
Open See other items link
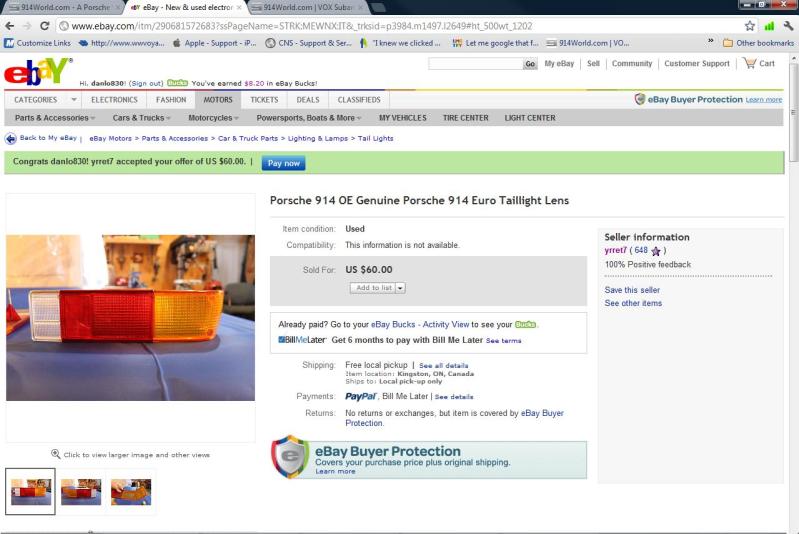click(x=633, y=303)
